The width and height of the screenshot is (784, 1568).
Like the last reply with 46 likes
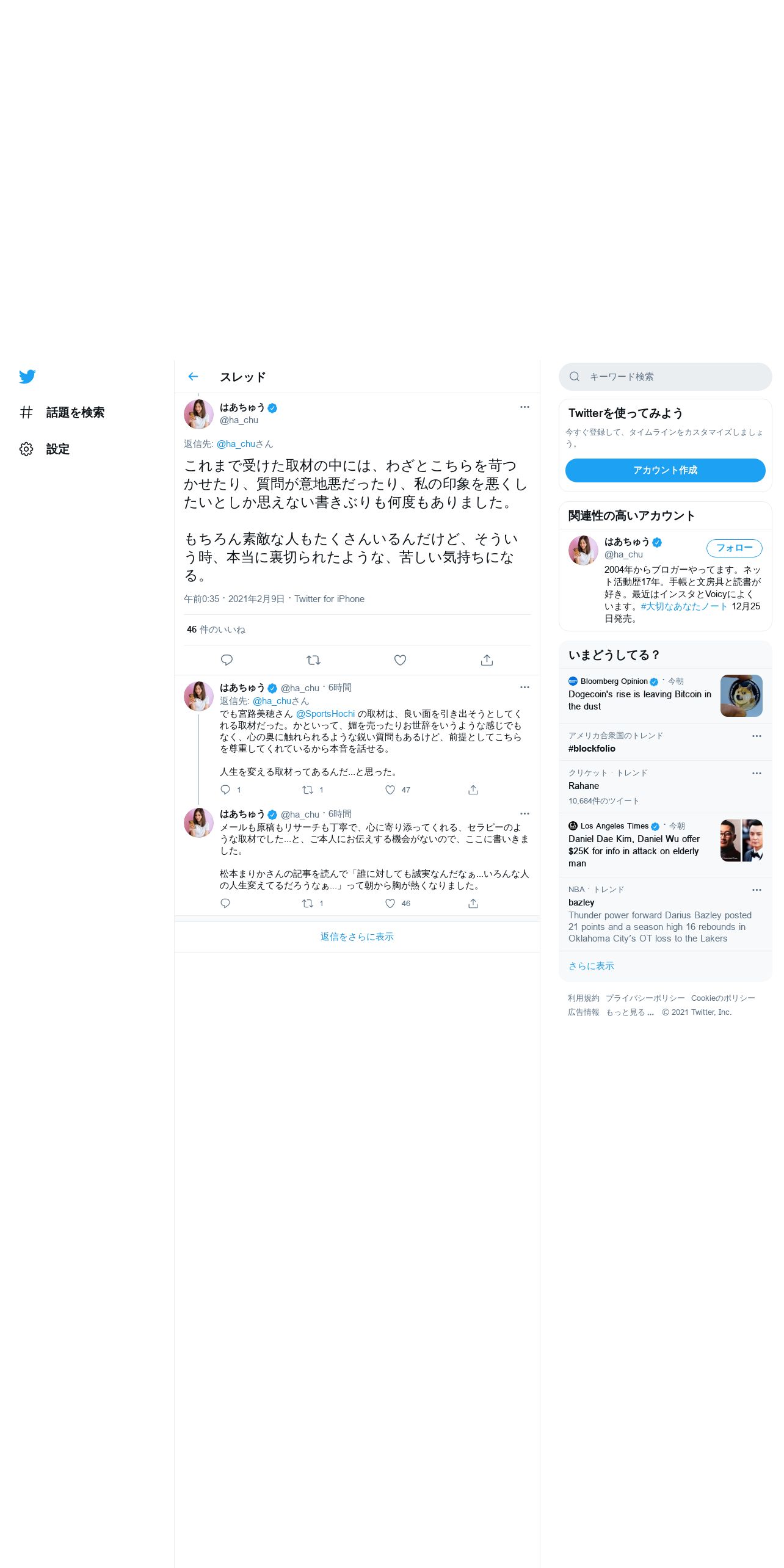pos(390,903)
